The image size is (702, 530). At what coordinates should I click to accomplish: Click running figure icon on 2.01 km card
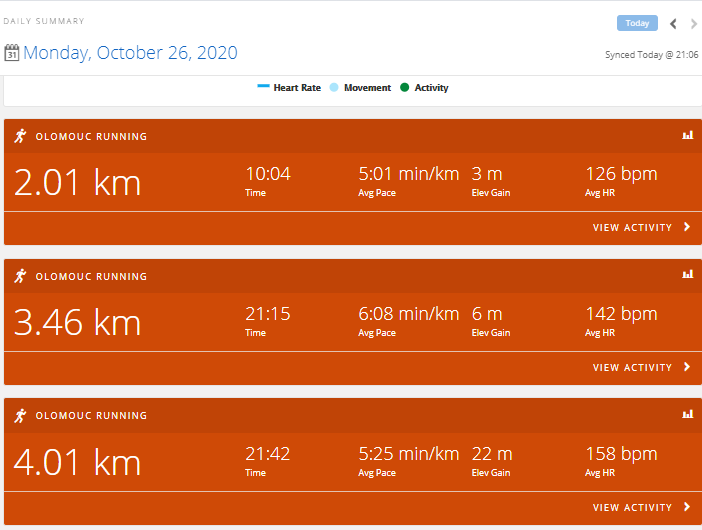click(20, 136)
